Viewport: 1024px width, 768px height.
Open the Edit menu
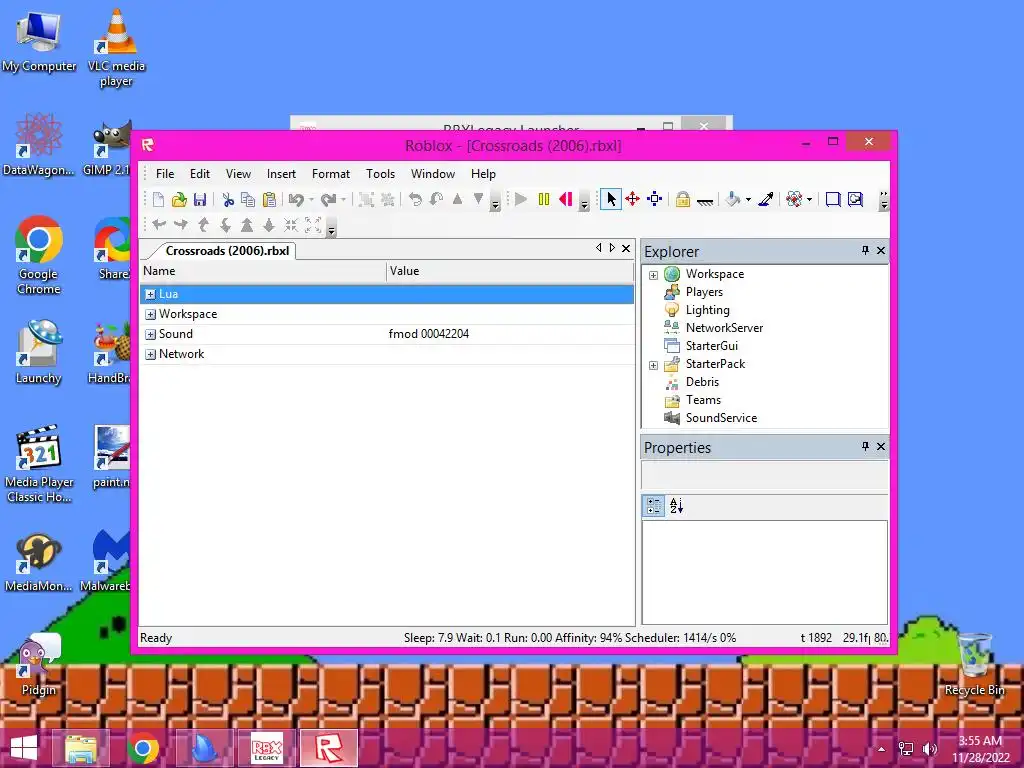200,174
